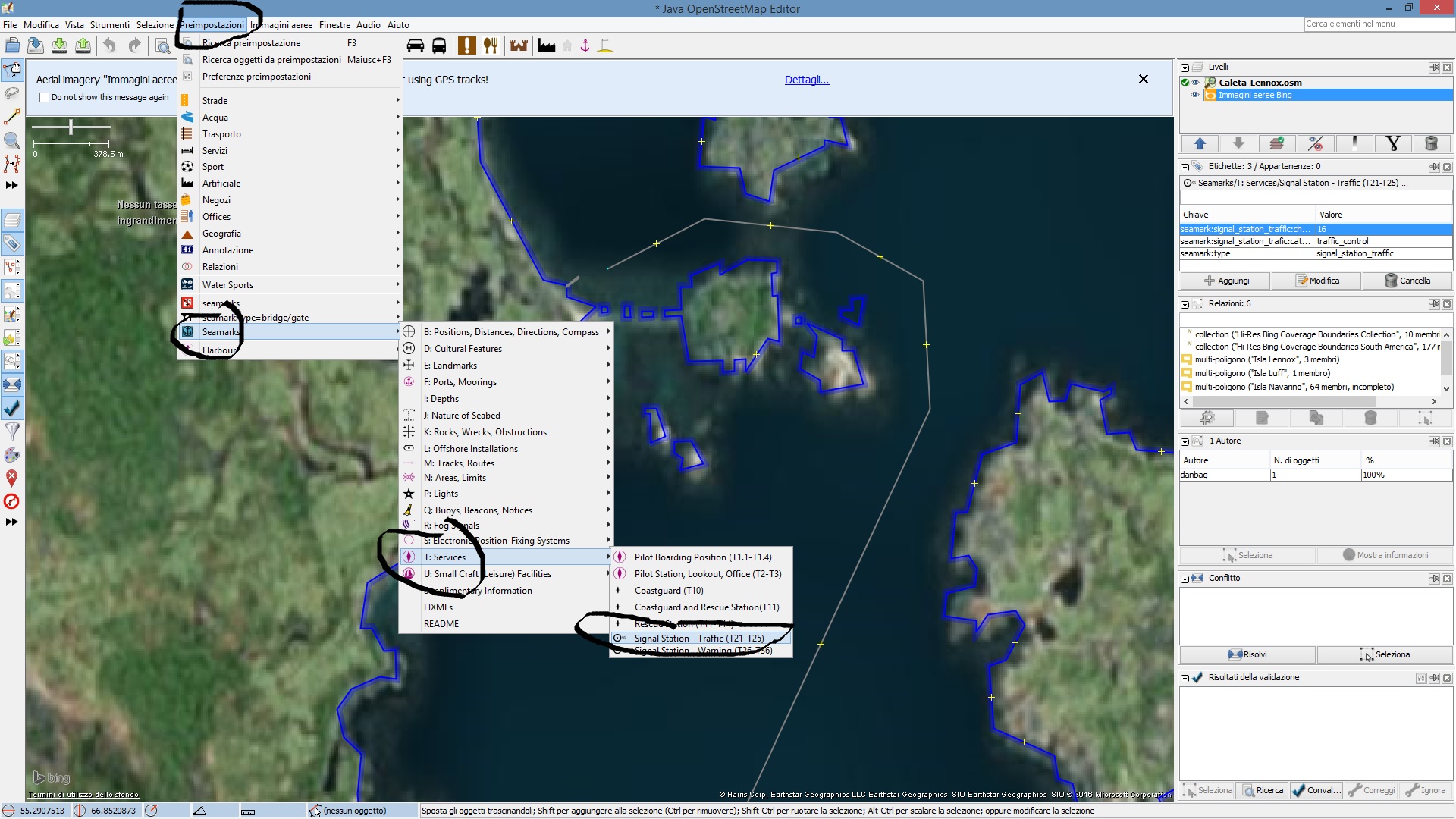This screenshot has width=1456, height=819.
Task: Collapse the Livelli panel
Action: pyautogui.click(x=1185, y=67)
